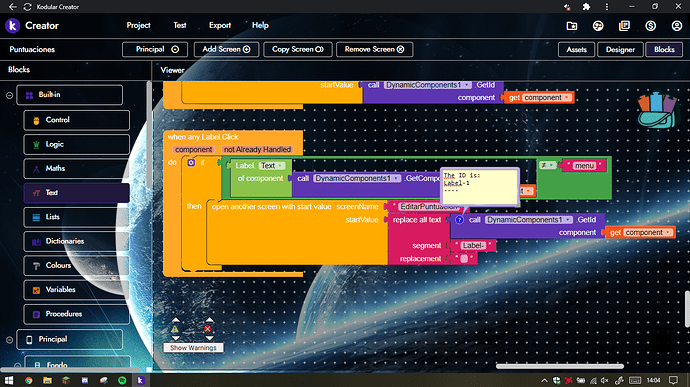Open the Help menu
The width and height of the screenshot is (690, 387).
(260, 26)
